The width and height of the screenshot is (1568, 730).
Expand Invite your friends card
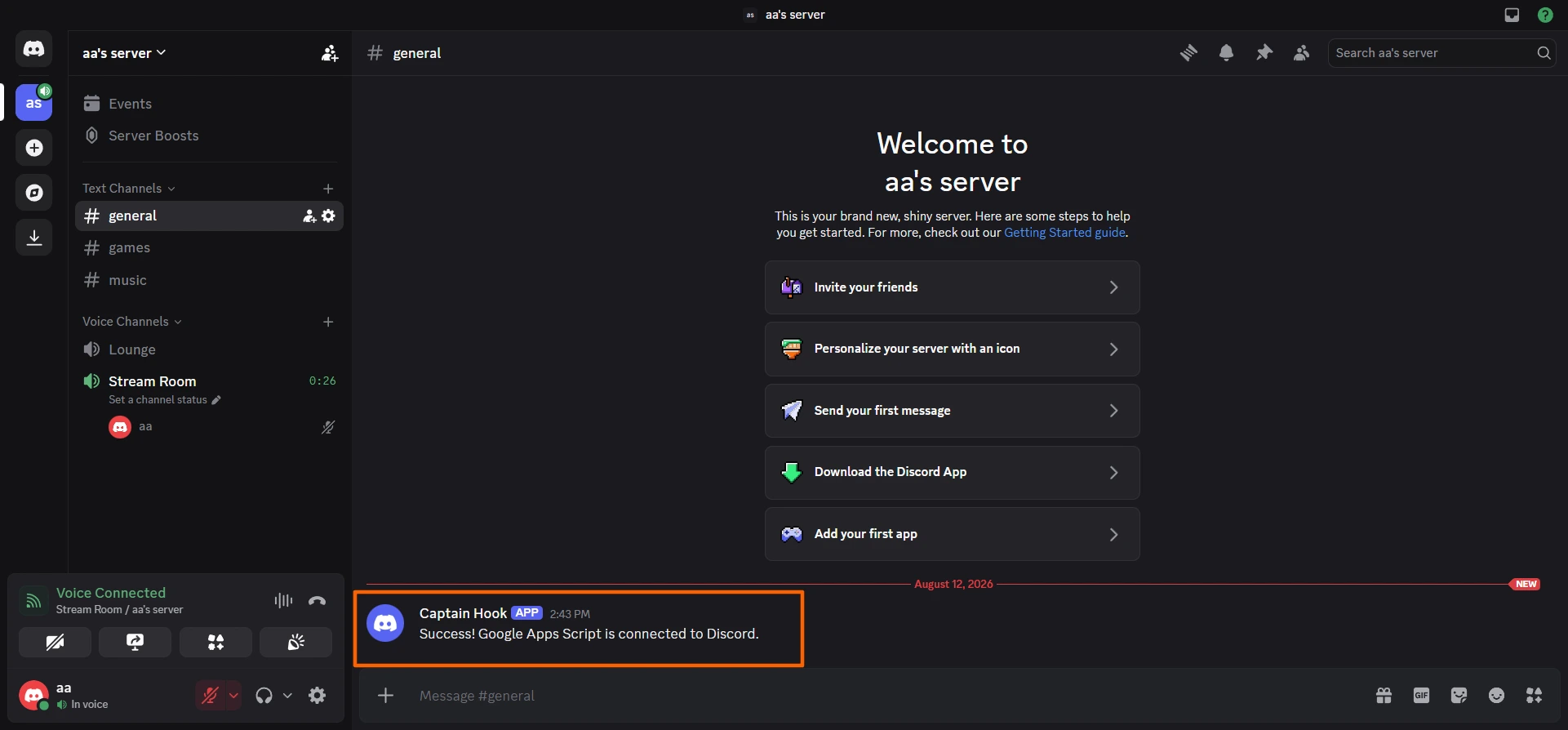click(952, 287)
